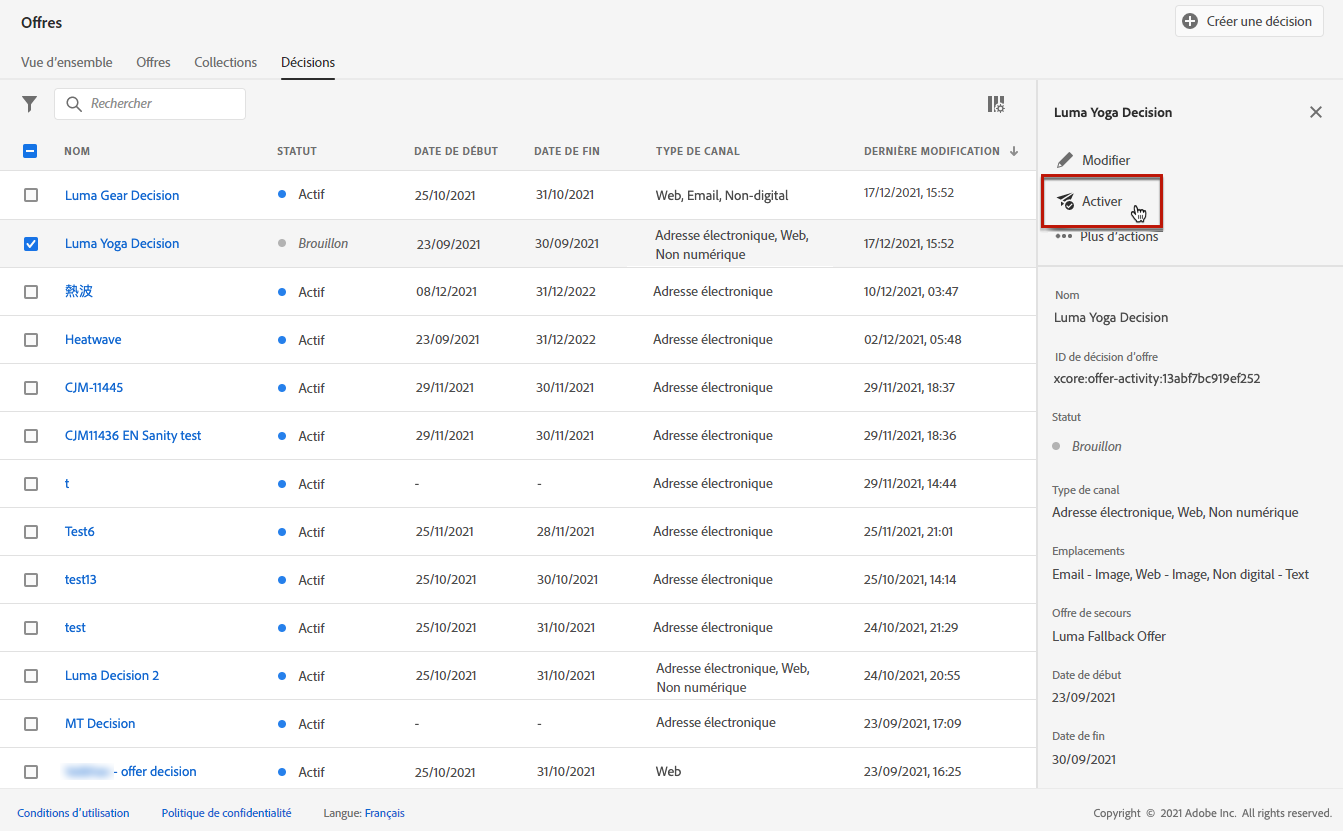
Task: Click the Luma Fallback Offer value
Action: point(1109,636)
